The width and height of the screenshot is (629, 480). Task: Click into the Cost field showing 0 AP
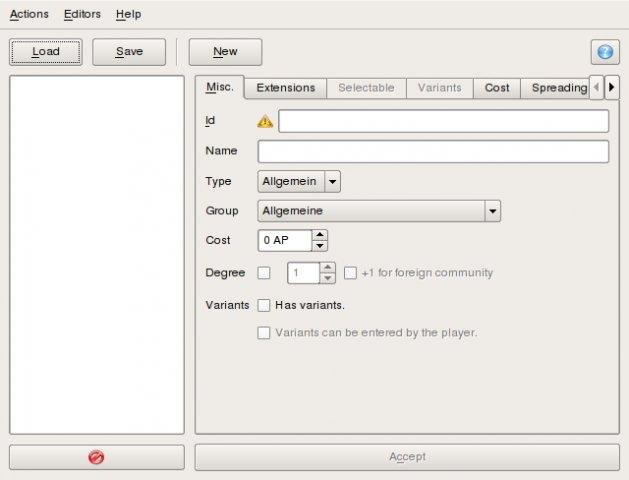[x=285, y=241]
